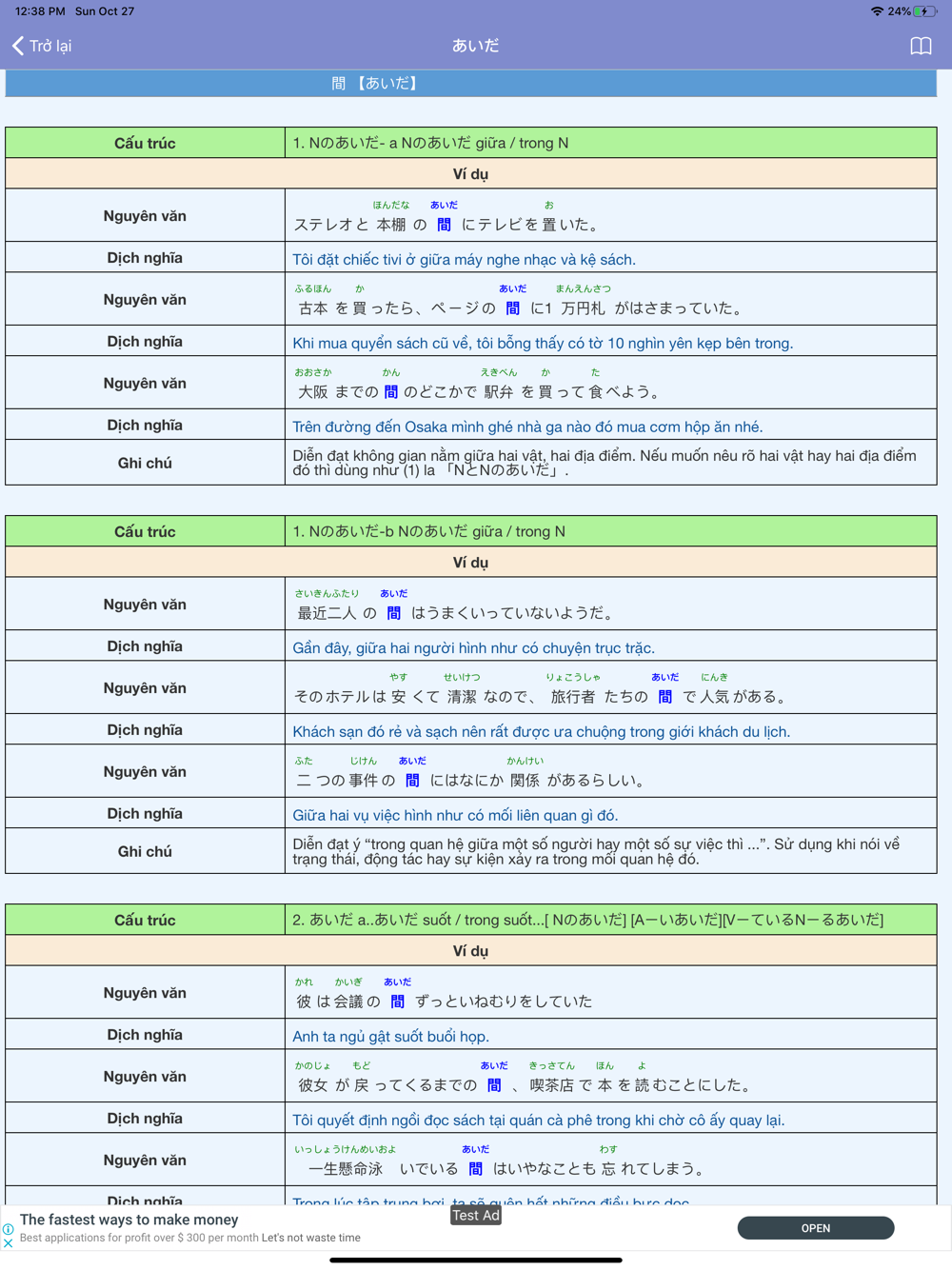
Task: Tap the 12:38 PM clock in status bar
Action: point(40,11)
